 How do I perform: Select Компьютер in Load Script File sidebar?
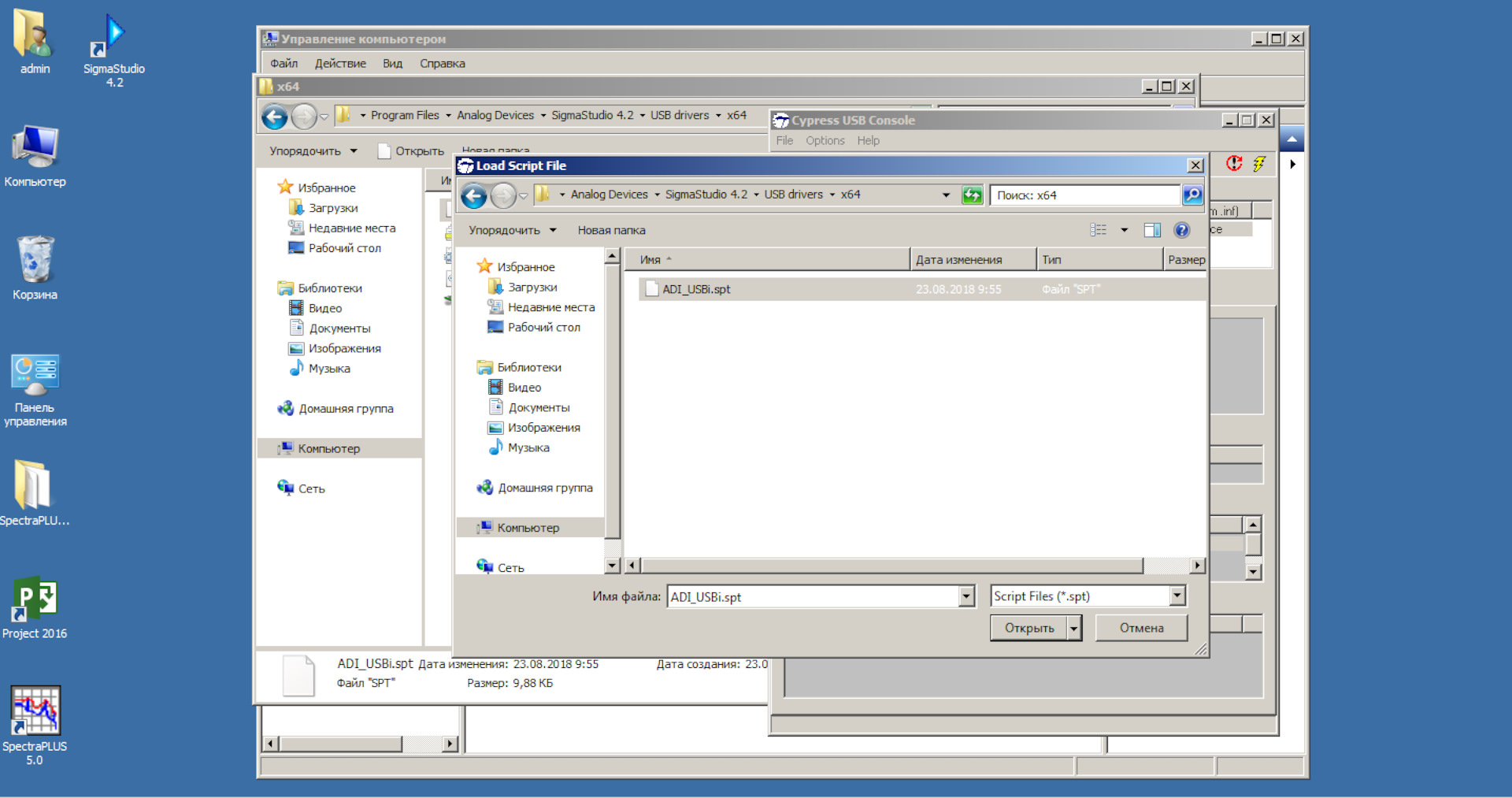pyautogui.click(x=530, y=528)
